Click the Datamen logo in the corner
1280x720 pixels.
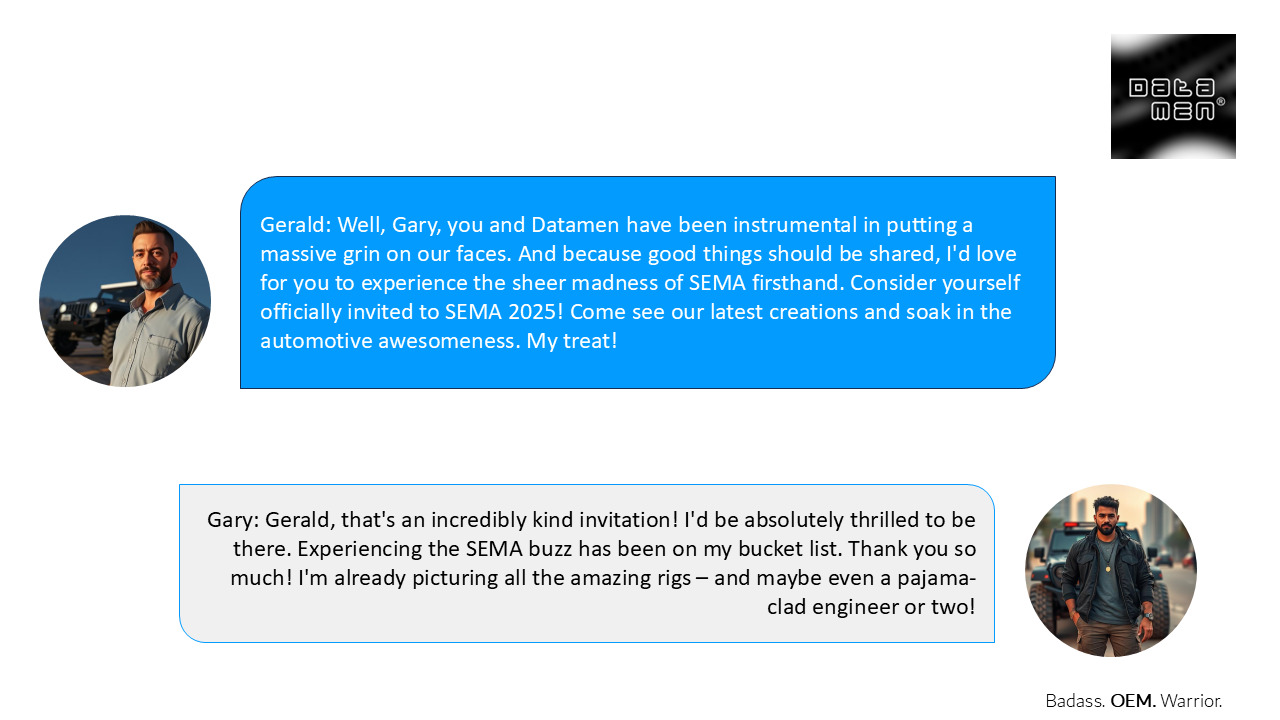click(x=1173, y=96)
